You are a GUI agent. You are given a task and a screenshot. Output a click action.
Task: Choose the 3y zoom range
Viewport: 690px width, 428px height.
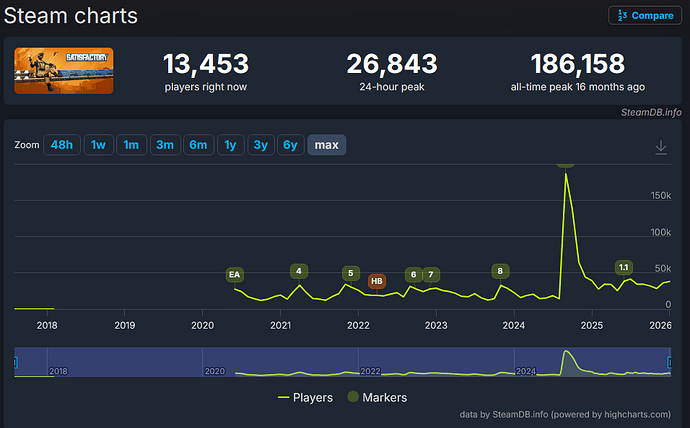coord(260,145)
